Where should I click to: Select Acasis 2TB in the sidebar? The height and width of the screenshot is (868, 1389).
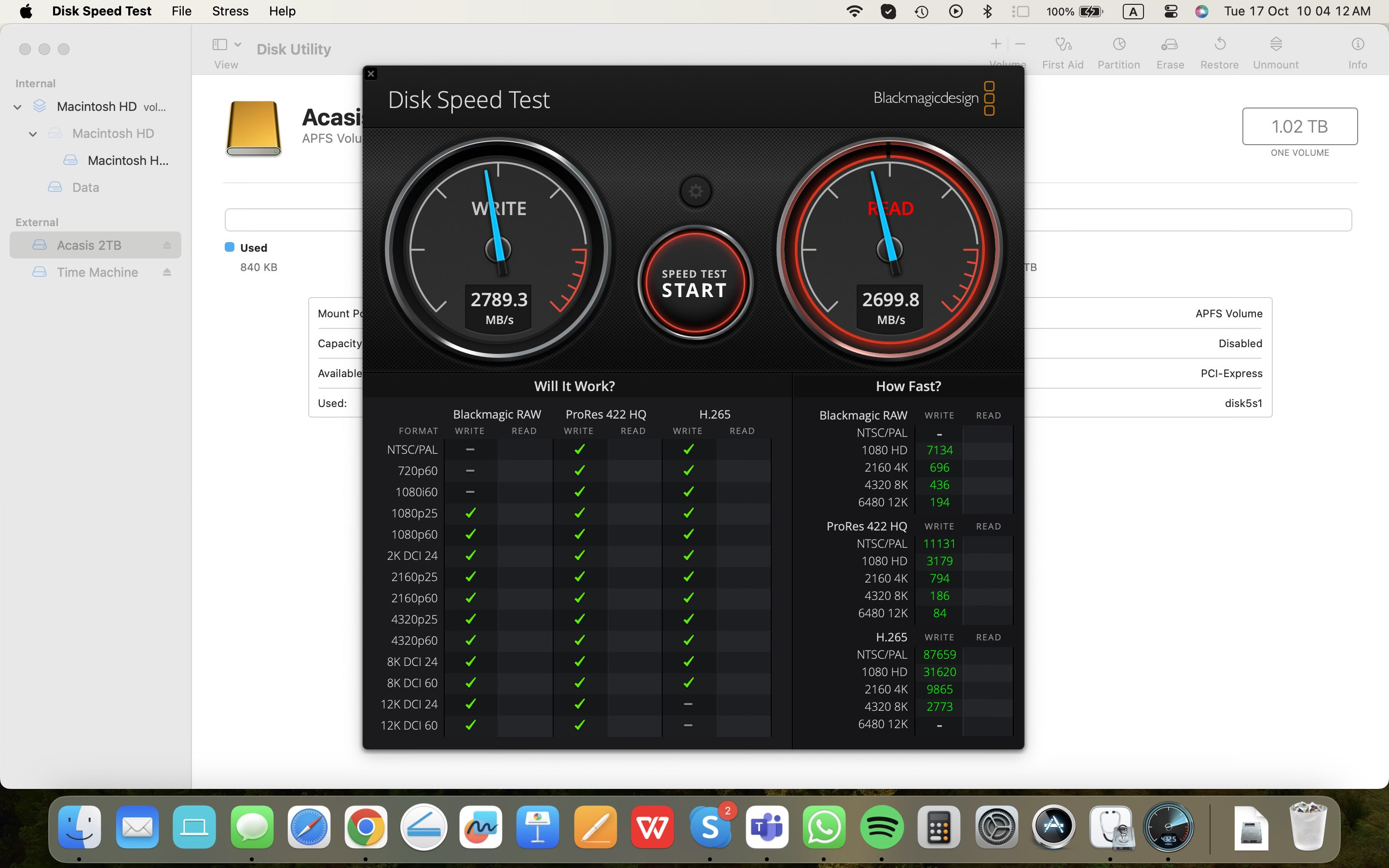(x=95, y=245)
